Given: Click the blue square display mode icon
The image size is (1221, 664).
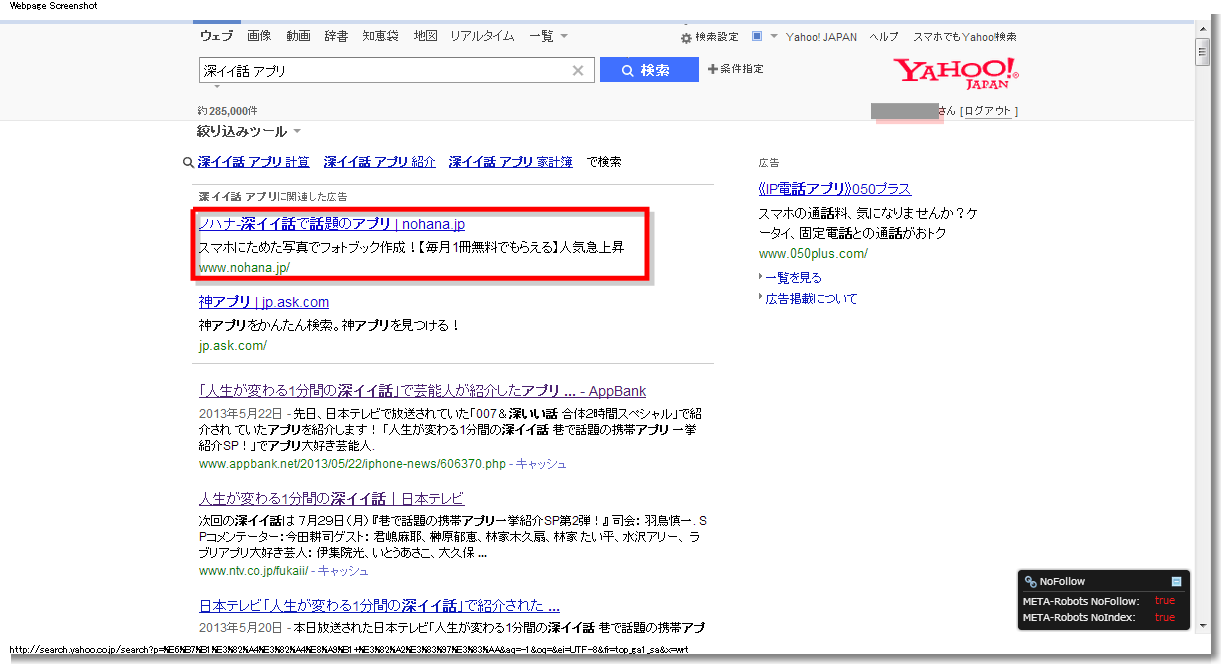Looking at the screenshot, I should coord(757,36).
